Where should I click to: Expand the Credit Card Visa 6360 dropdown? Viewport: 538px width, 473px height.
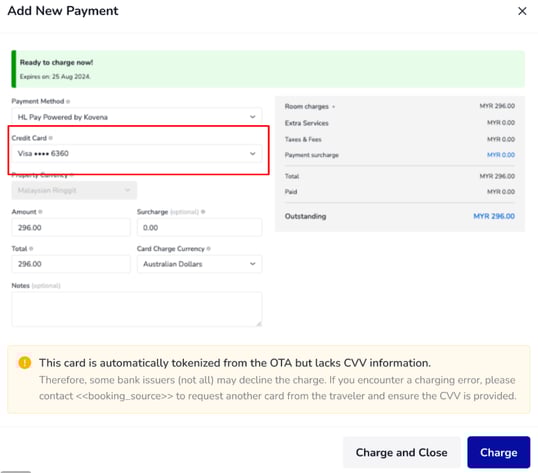137,153
